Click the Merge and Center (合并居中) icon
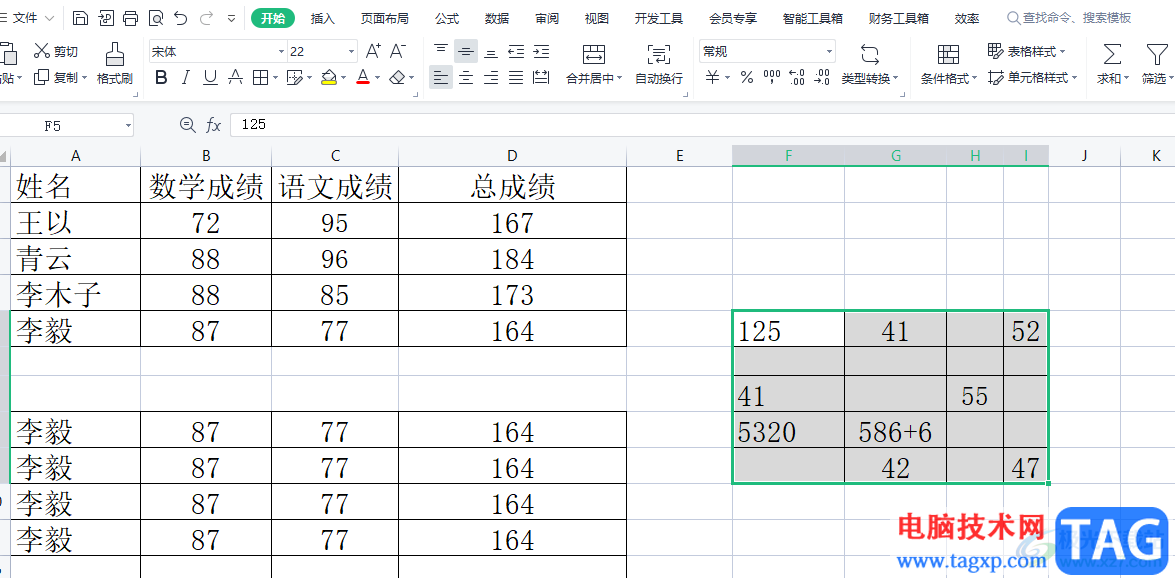 coord(594,54)
